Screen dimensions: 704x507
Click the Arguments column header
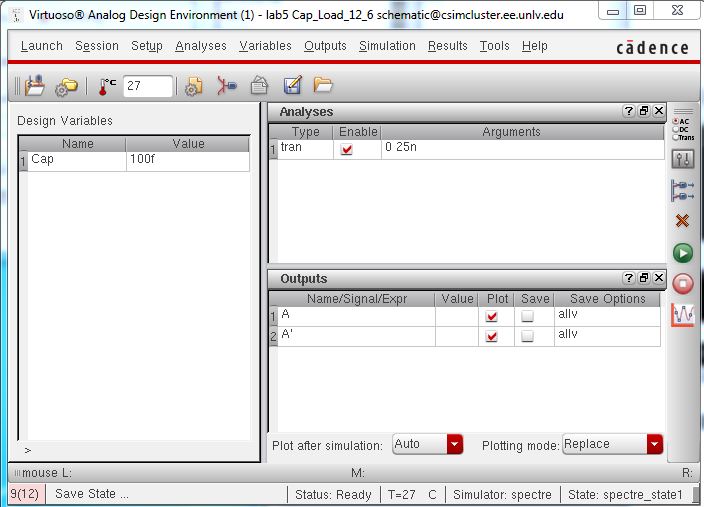(523, 132)
